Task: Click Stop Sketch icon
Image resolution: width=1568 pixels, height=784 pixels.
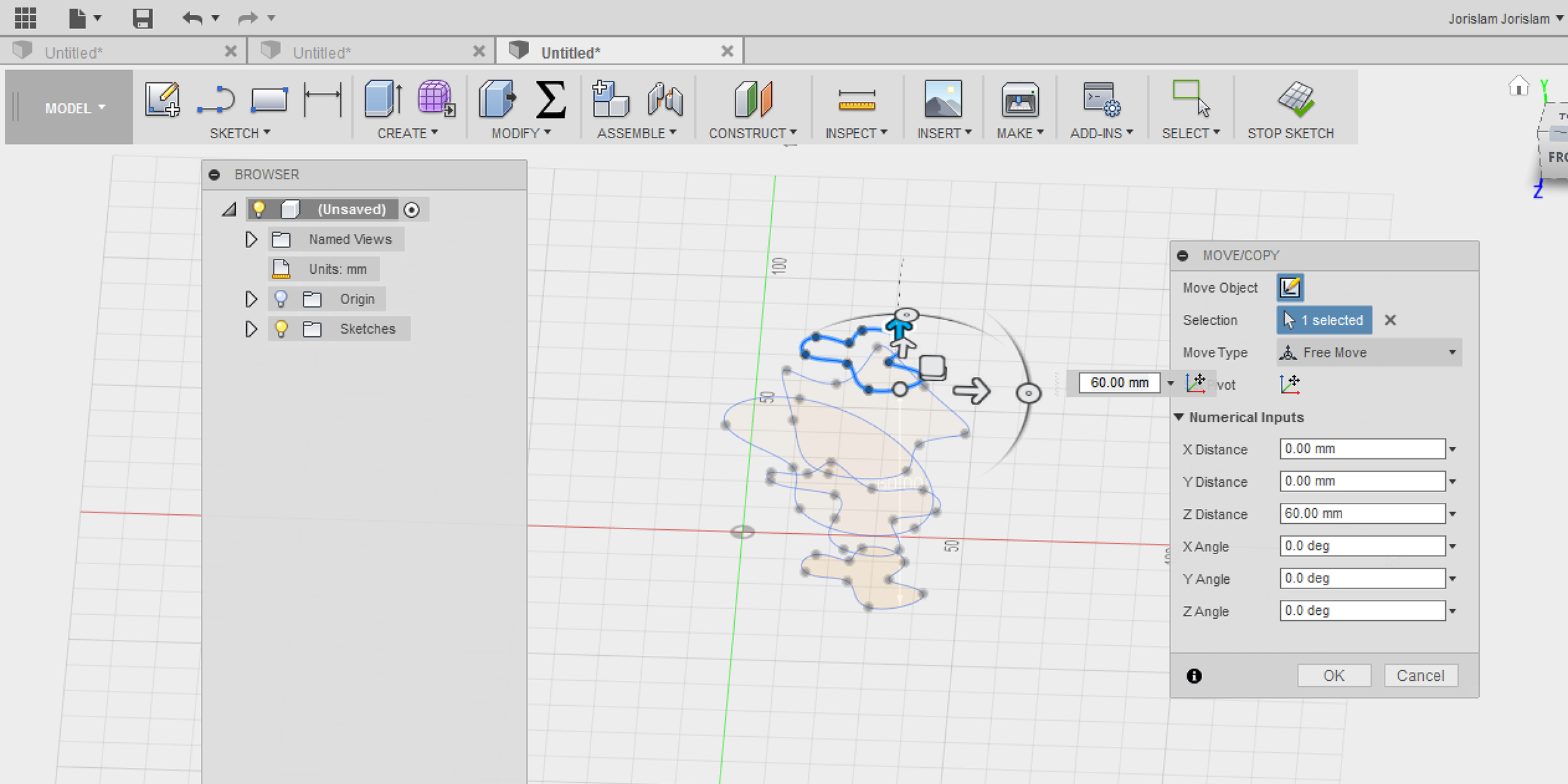Action: (x=1296, y=99)
